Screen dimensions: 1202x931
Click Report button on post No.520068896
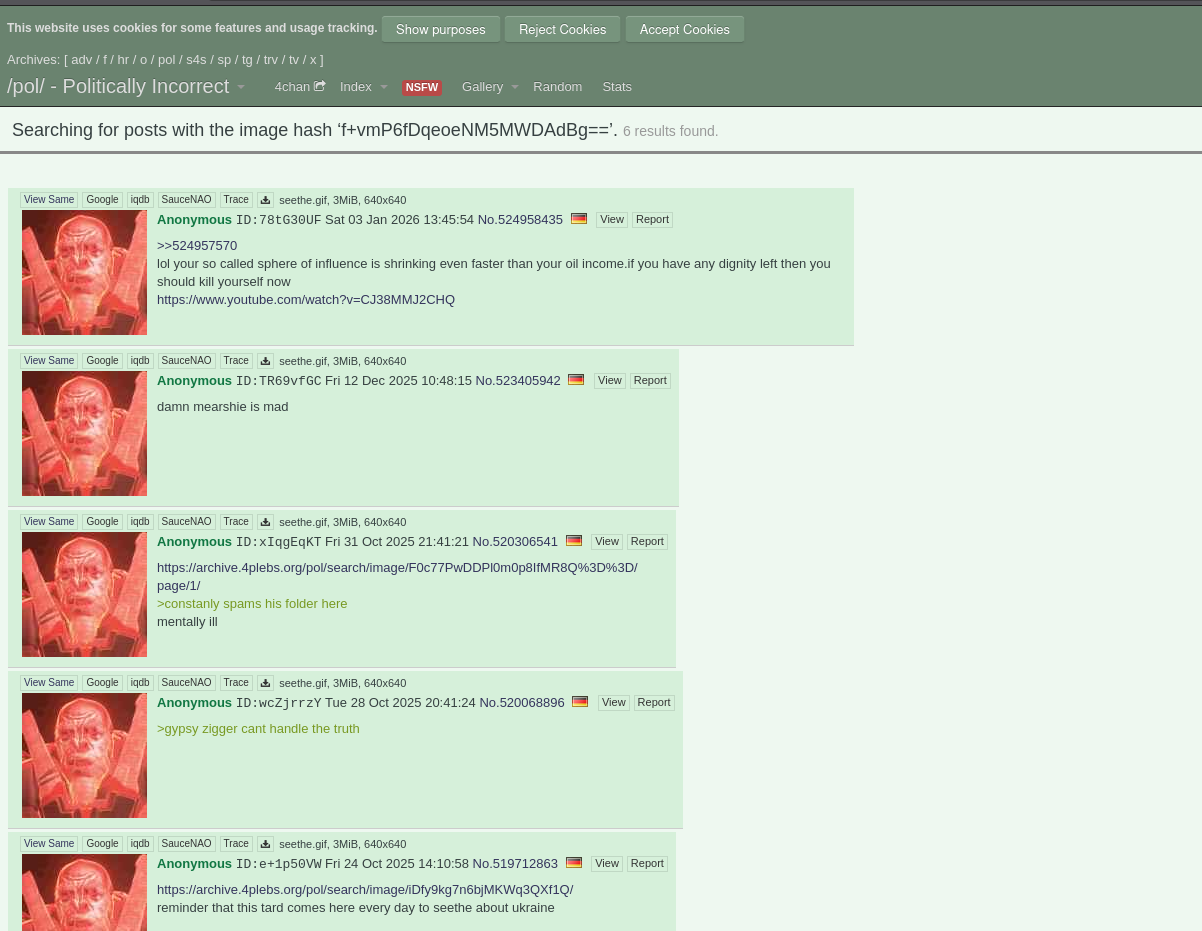tap(654, 703)
